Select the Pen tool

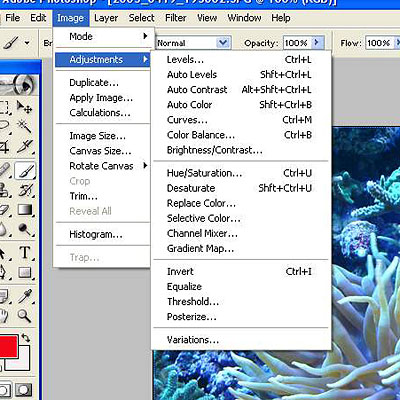pos(4,272)
